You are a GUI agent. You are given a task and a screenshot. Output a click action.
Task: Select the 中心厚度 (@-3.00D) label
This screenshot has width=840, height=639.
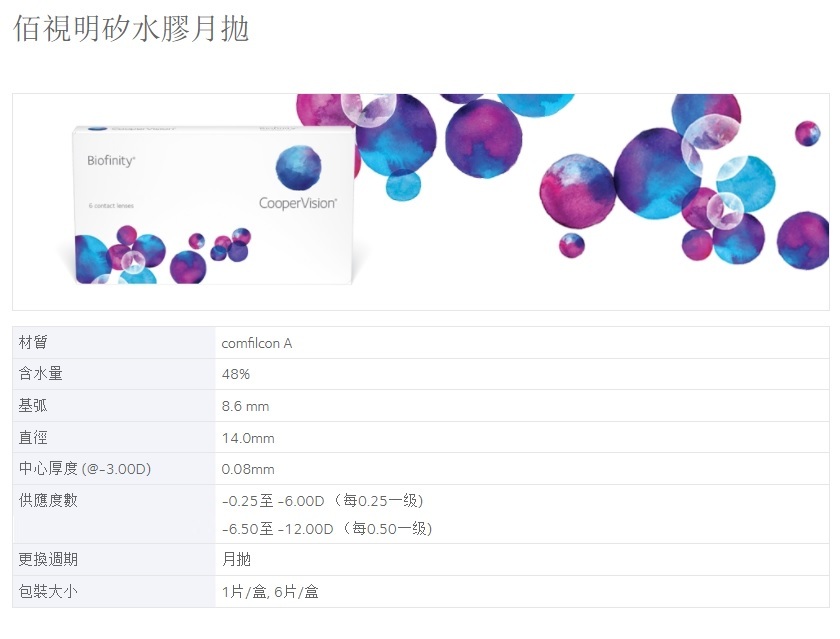85,469
